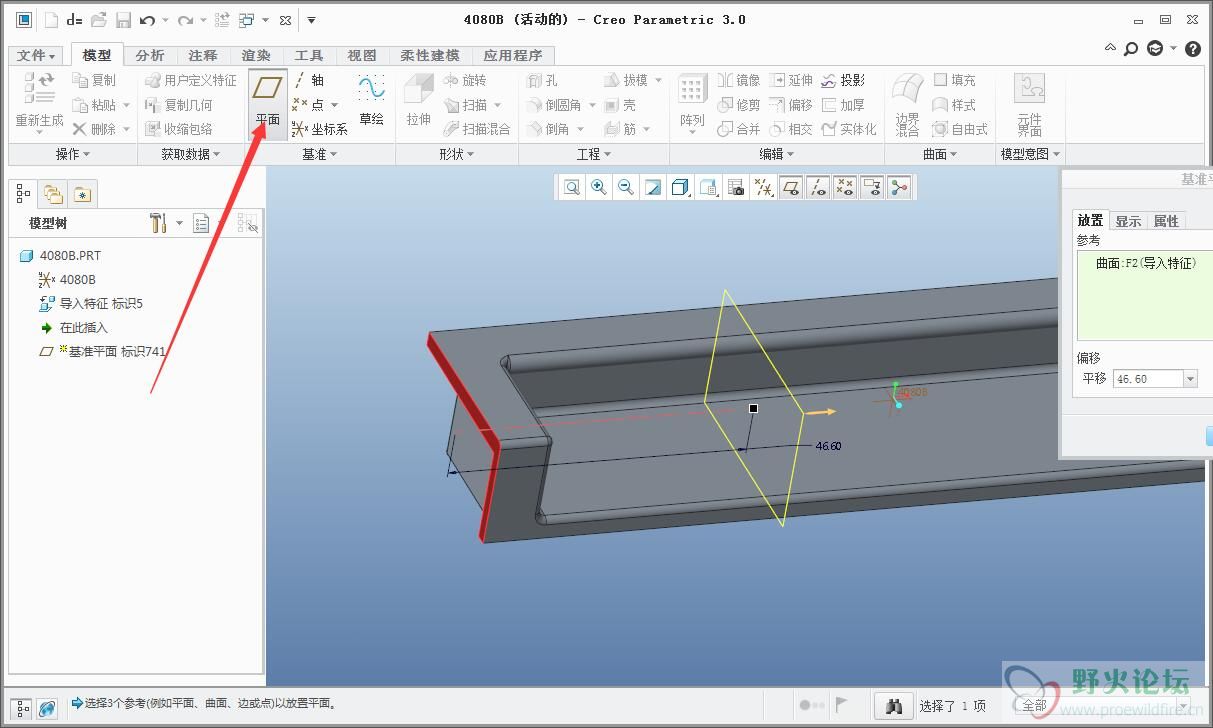Toggle datum point display in graphics toolbar
Screen dimensions: 1213x728
(x=844, y=187)
